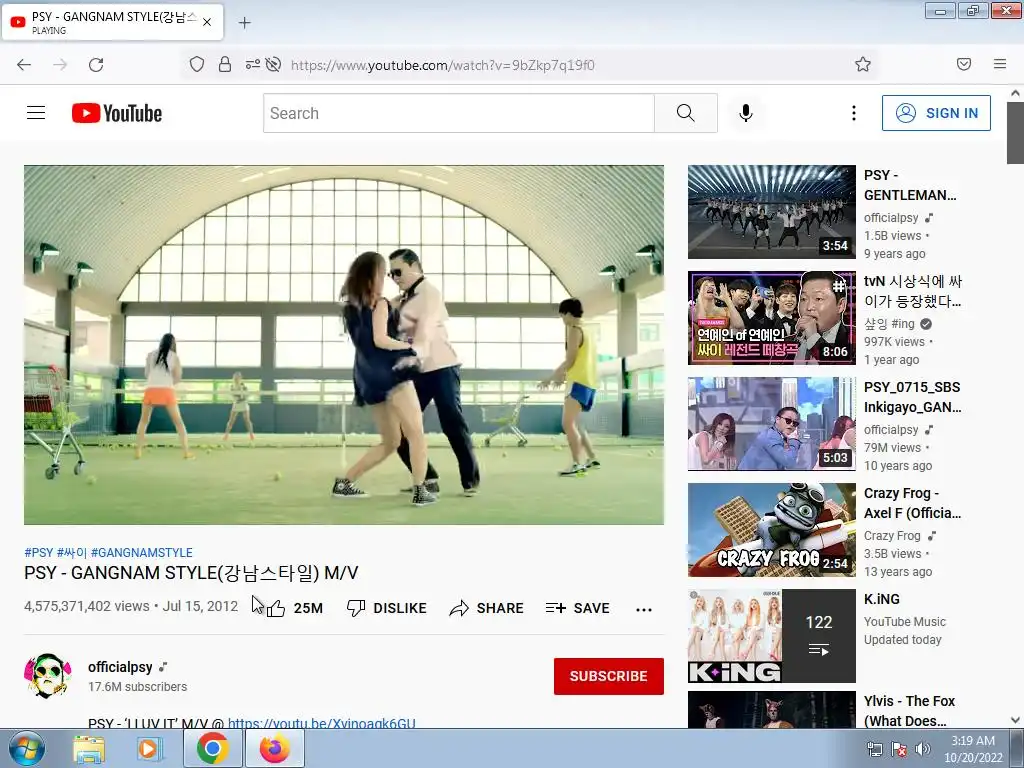Click the #PSY hashtag link
The height and width of the screenshot is (768, 1024).
point(39,552)
